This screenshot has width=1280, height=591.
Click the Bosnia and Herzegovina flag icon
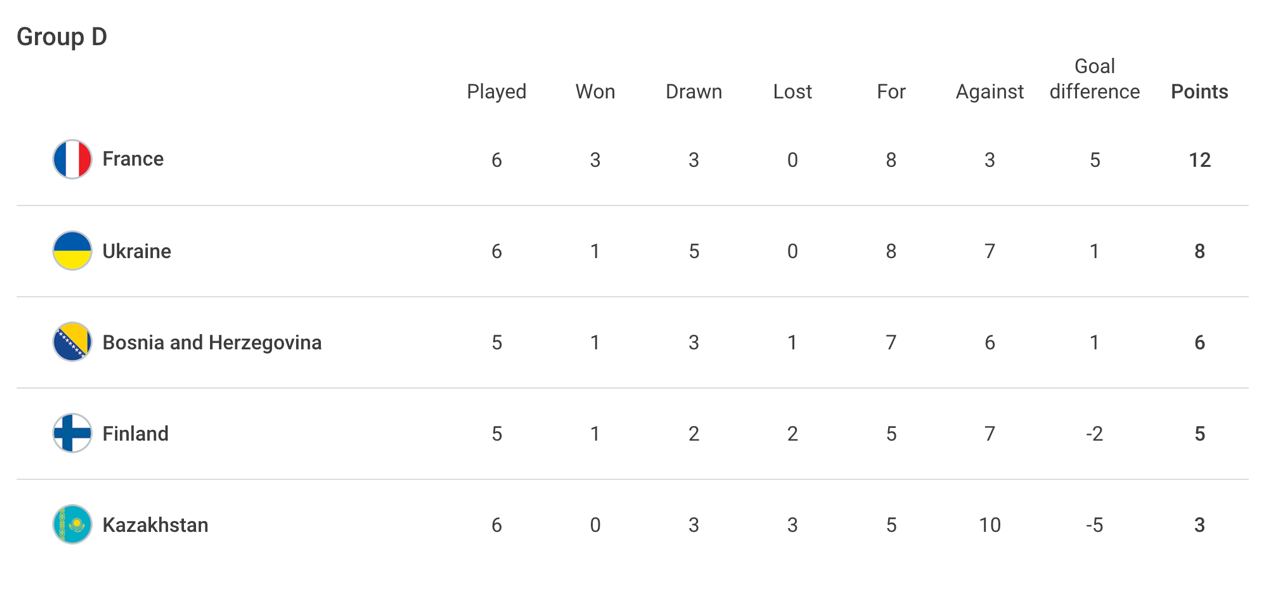point(72,342)
